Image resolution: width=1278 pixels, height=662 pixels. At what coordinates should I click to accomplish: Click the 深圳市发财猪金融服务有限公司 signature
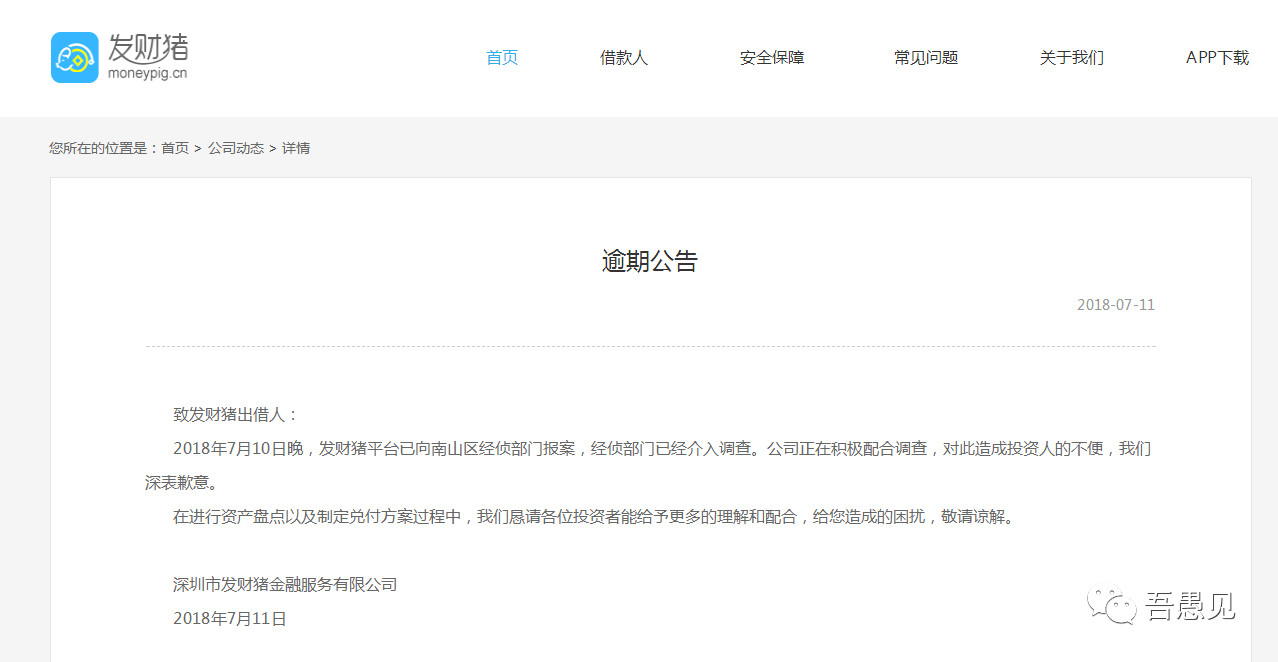(285, 584)
